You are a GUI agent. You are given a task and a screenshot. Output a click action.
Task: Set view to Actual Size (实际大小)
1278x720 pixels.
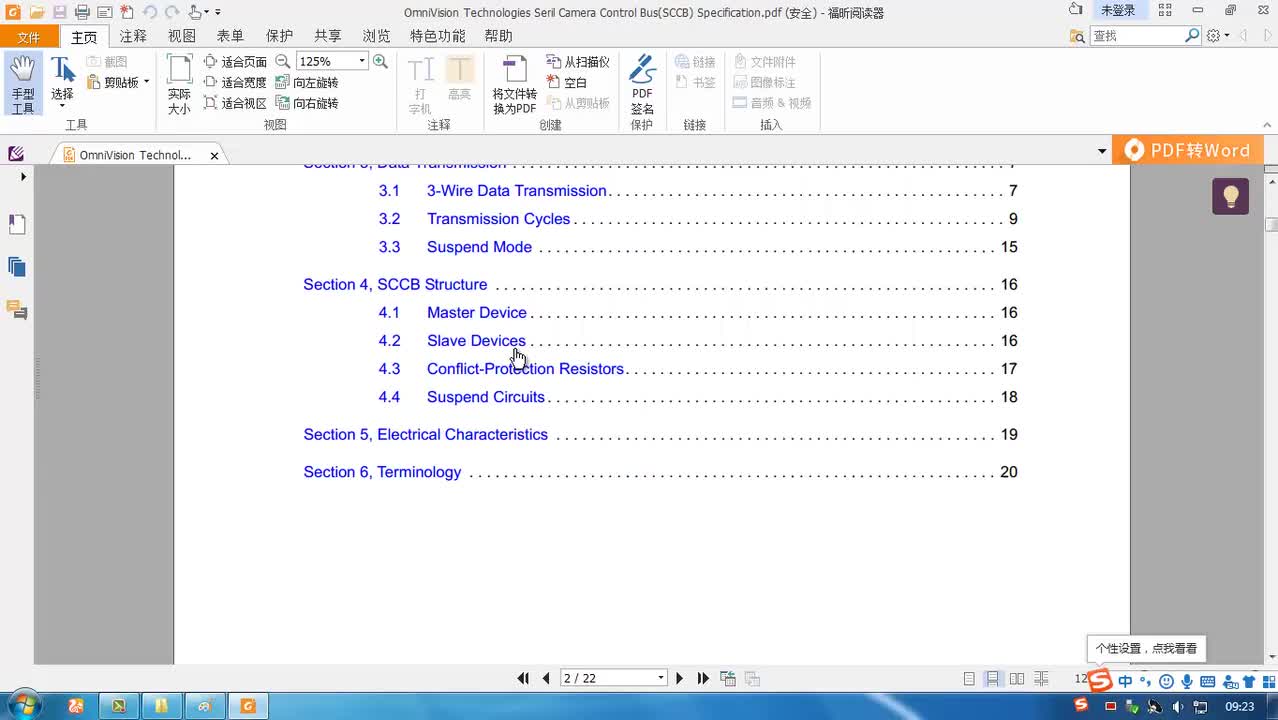click(179, 85)
